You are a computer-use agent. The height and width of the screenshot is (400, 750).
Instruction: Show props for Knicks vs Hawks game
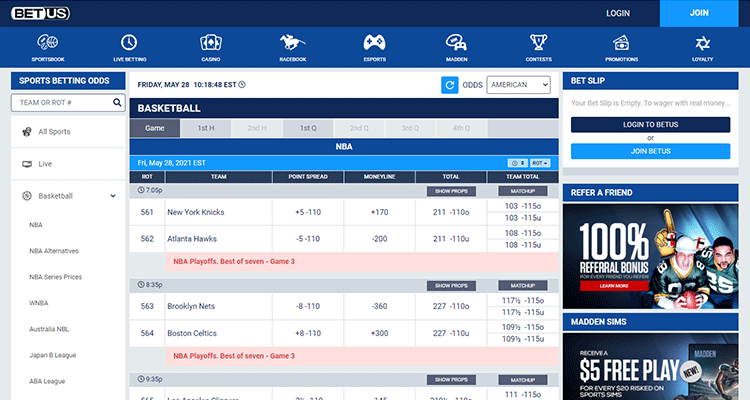451,191
